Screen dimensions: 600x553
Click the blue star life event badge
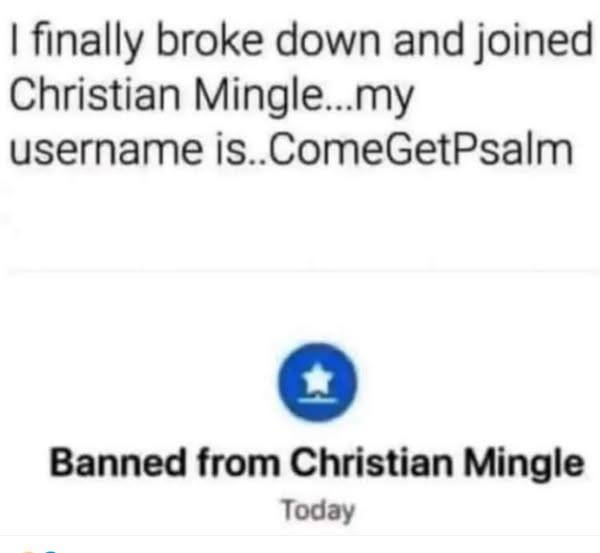tap(317, 382)
